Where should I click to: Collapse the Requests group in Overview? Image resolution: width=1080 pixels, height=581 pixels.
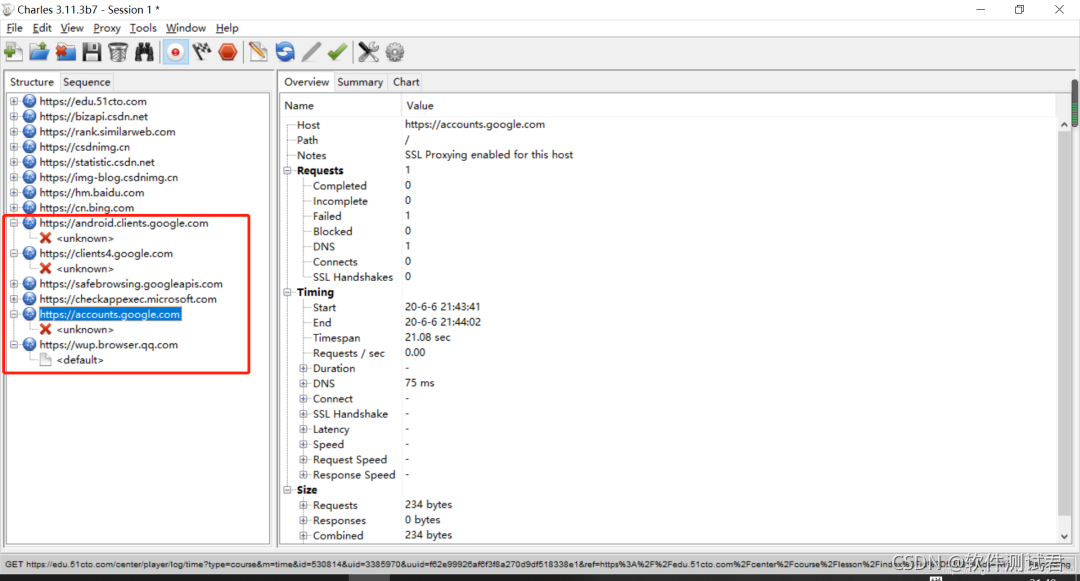click(288, 171)
